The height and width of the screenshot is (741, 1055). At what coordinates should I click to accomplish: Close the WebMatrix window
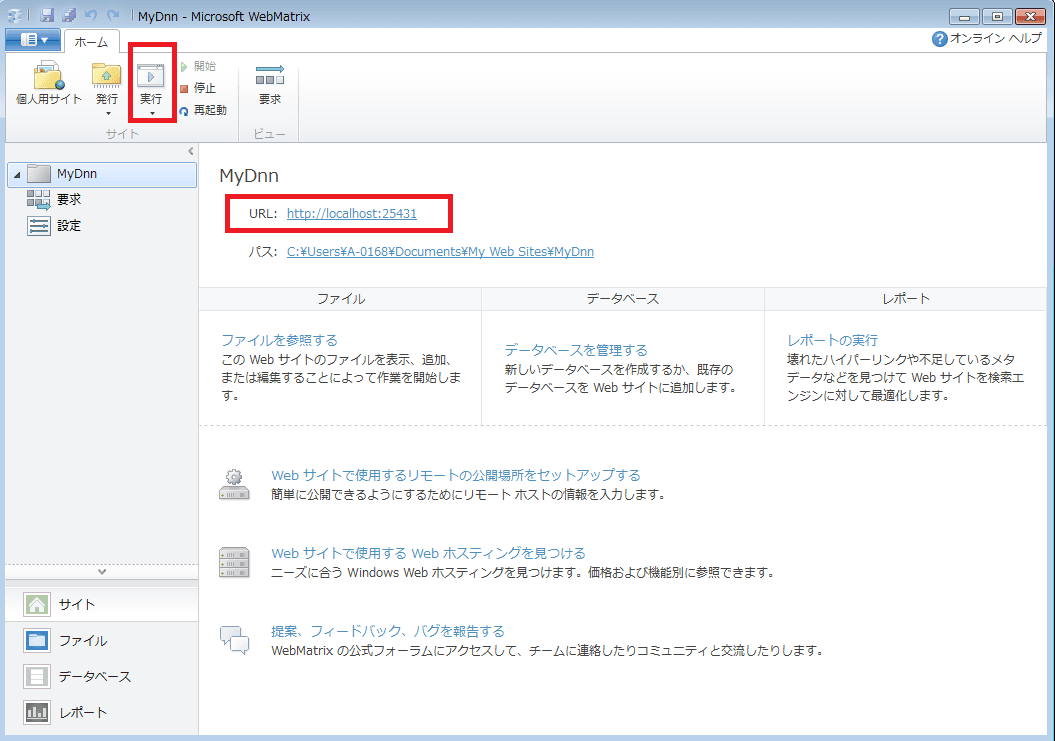click(1030, 16)
